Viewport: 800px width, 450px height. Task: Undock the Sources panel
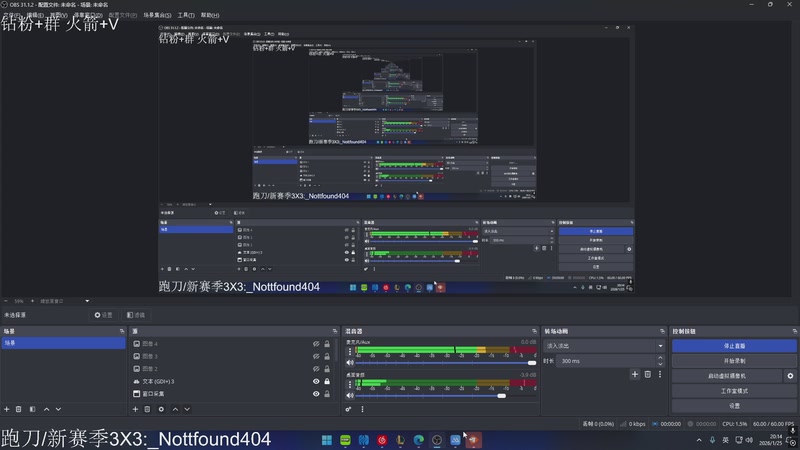point(335,331)
